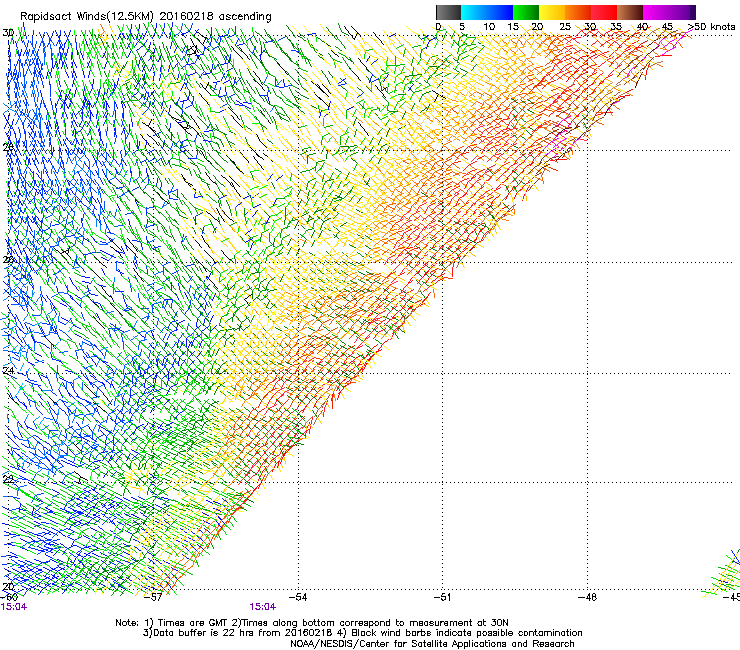This screenshot has width=740, height=650.
Task: Click the title "Rapidsact Winds(12.5KM) 20160218 ascending"
Action: point(146,16)
